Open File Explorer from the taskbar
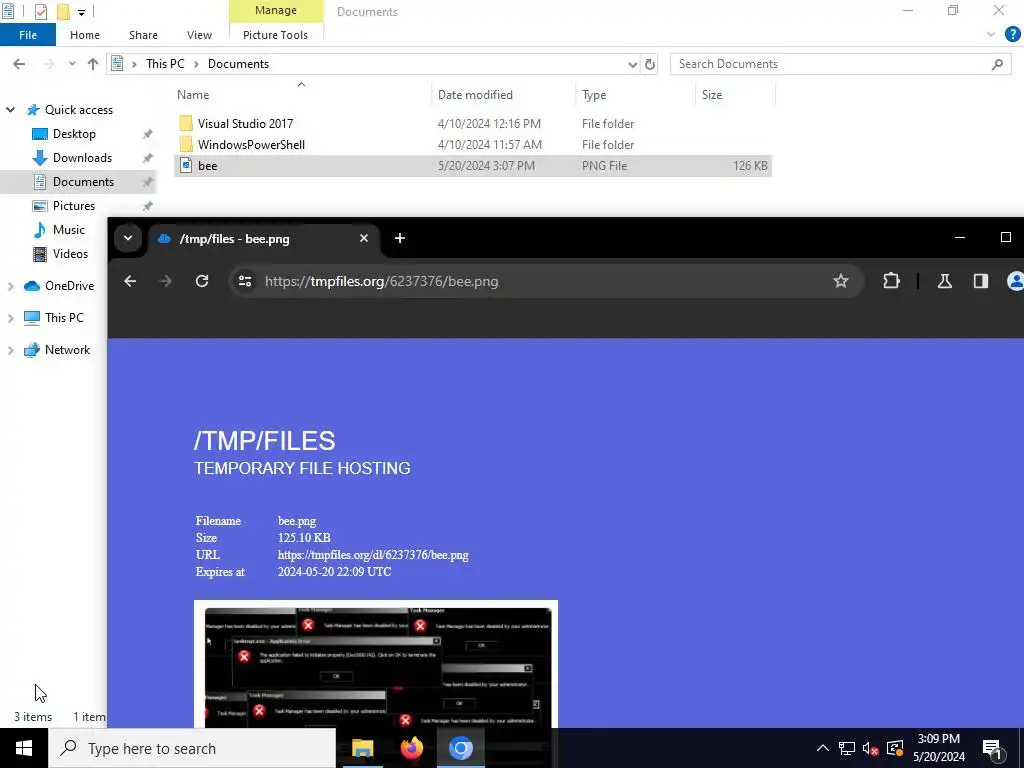Screen dimensions: 1024x768 362,748
